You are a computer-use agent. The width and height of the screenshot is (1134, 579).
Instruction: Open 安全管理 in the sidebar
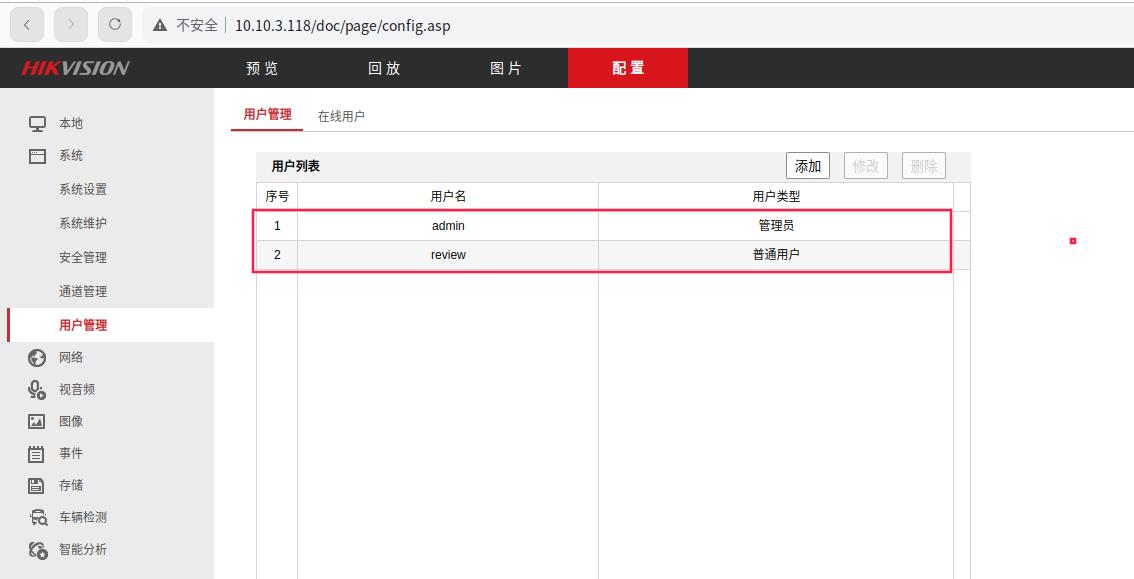83,258
